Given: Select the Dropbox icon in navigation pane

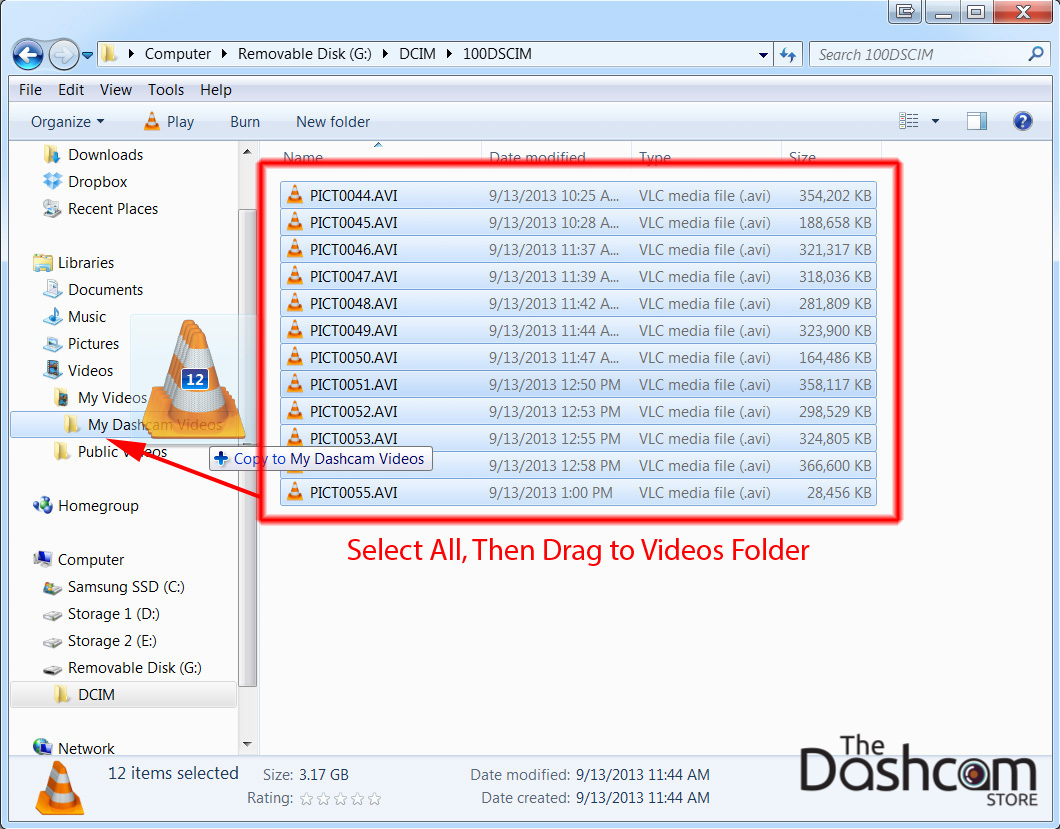Looking at the screenshot, I should click(x=53, y=182).
